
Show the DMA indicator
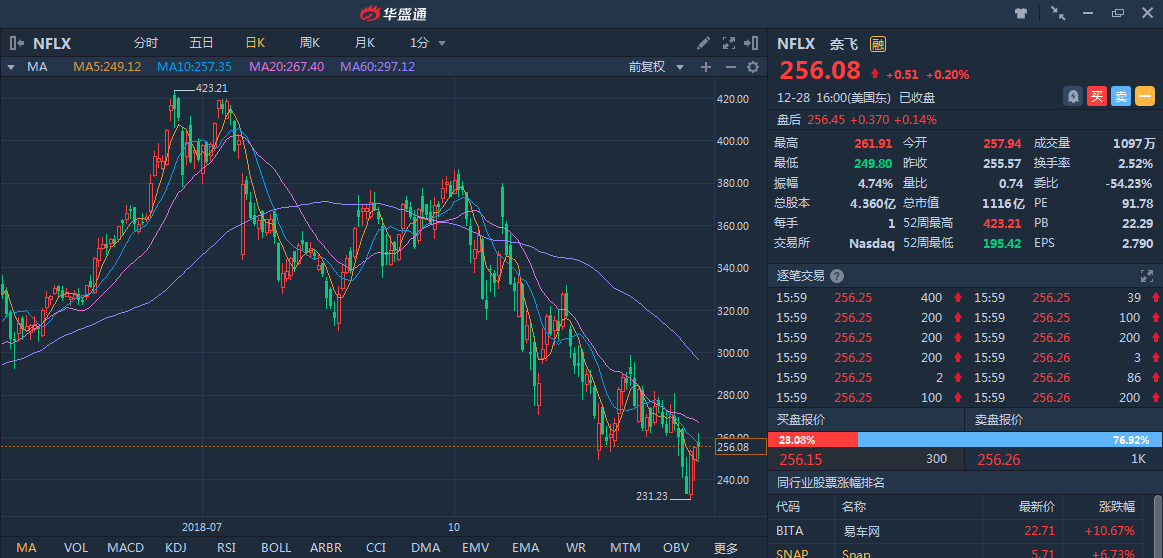coord(426,548)
